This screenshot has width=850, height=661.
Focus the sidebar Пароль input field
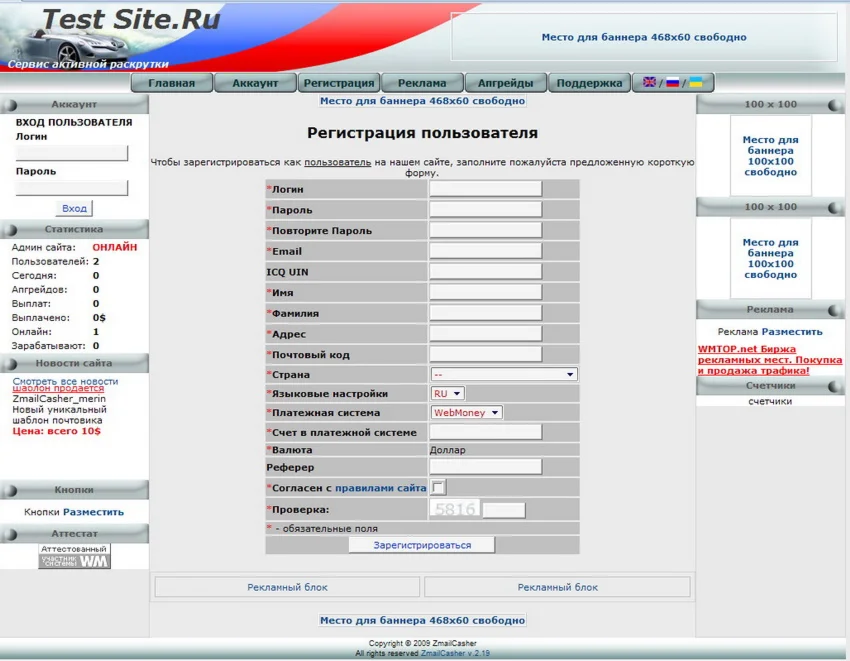72,188
